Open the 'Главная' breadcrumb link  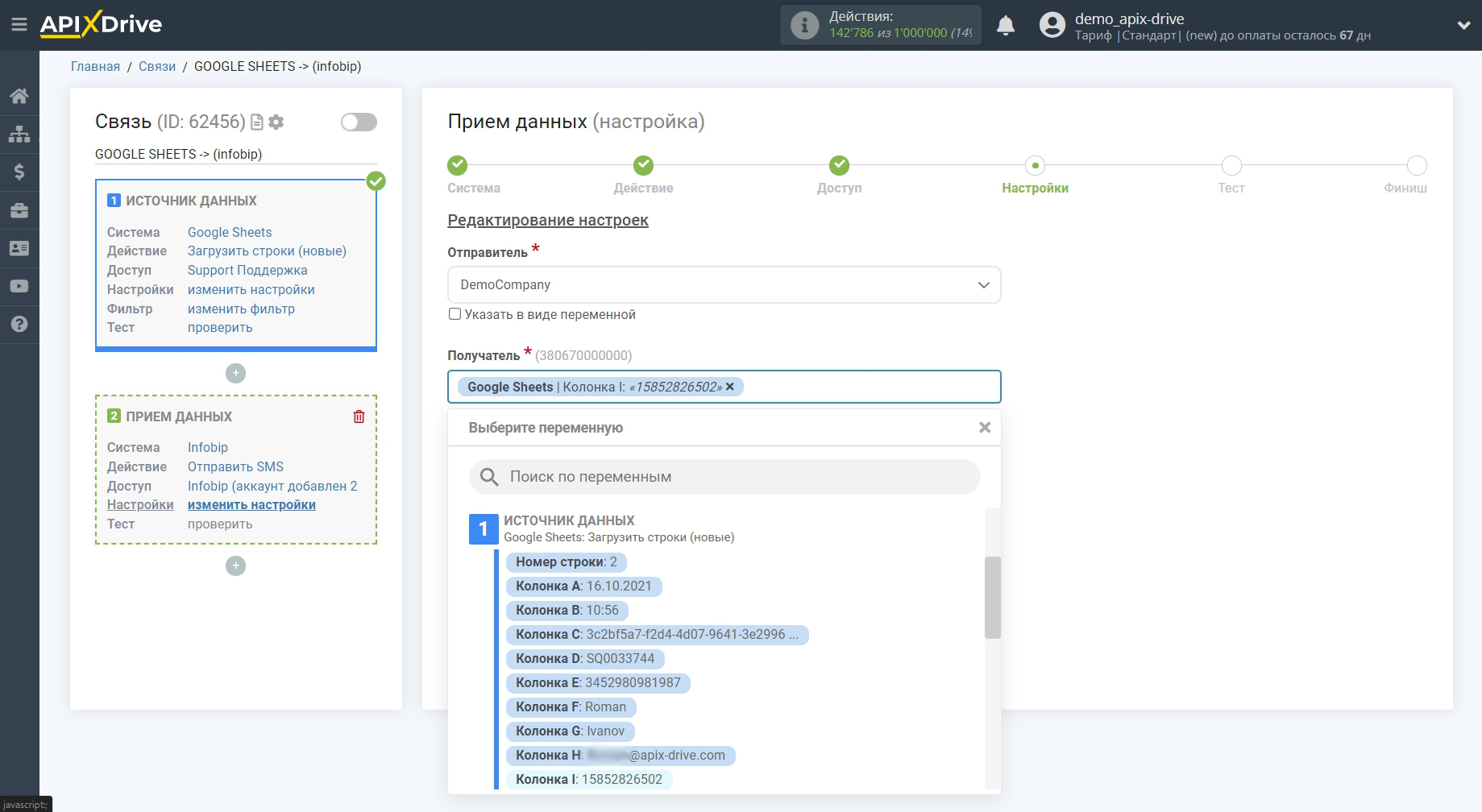[95, 66]
